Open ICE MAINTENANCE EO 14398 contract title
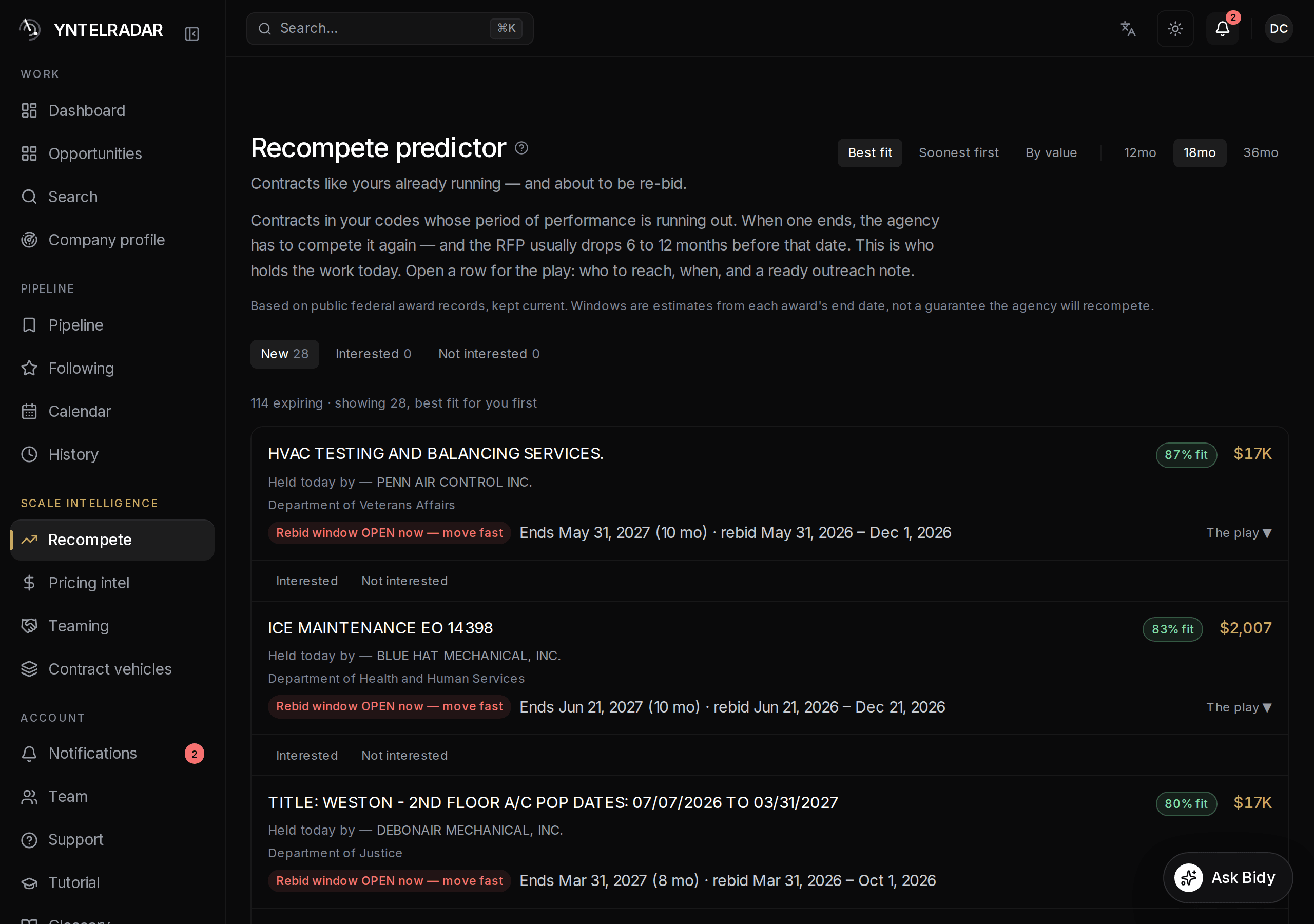1314x924 pixels. pyautogui.click(x=380, y=628)
